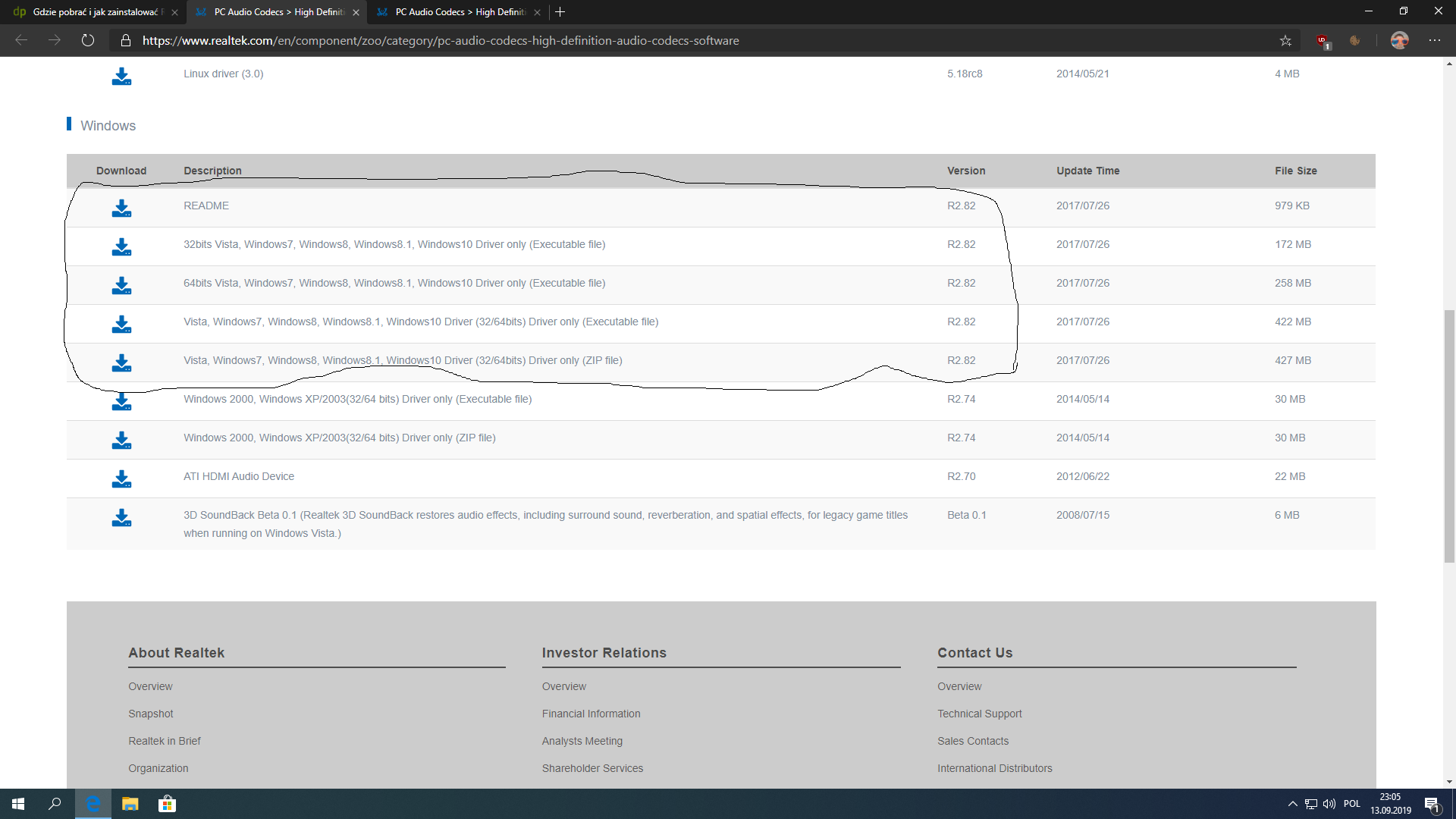Open the Windows Start menu
This screenshot has width=1456, height=819.
pos(18,804)
